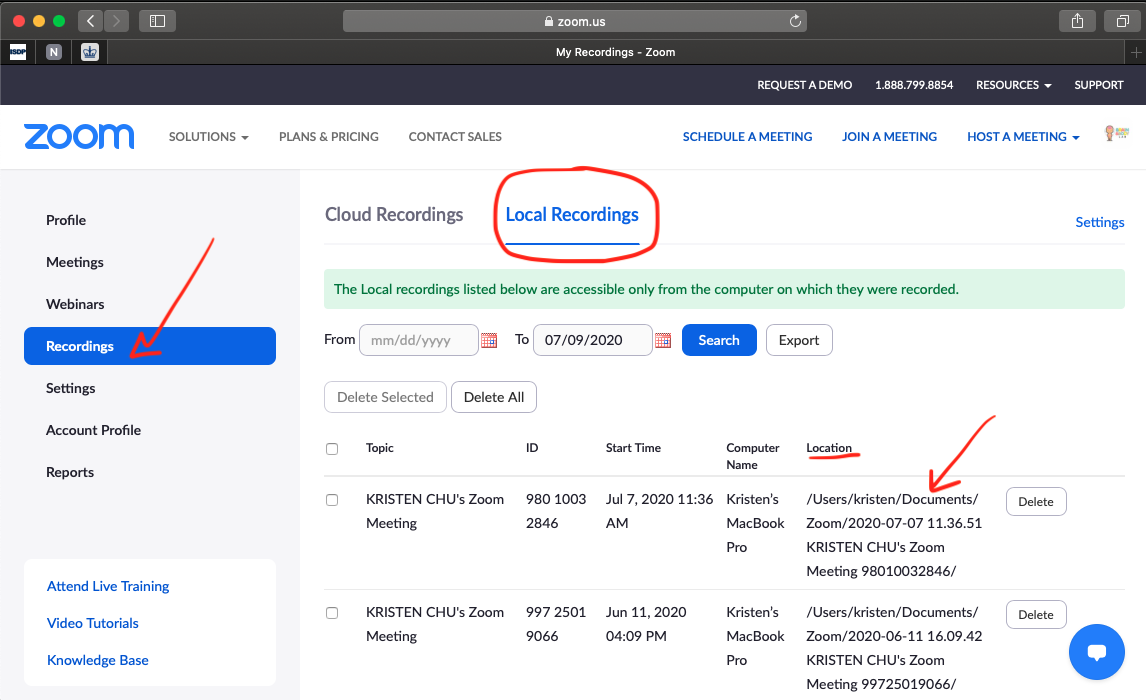Expand the Host a Meeting dropdown

[1023, 137]
